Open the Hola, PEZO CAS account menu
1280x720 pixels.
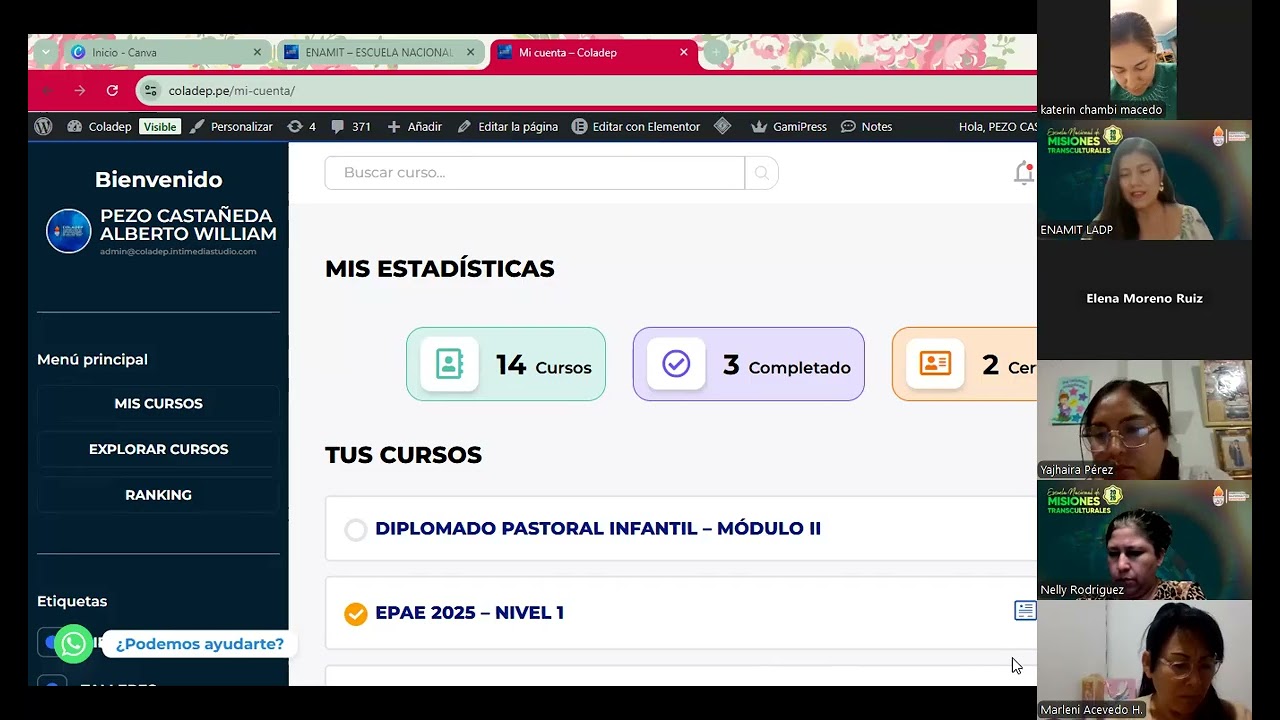997,127
